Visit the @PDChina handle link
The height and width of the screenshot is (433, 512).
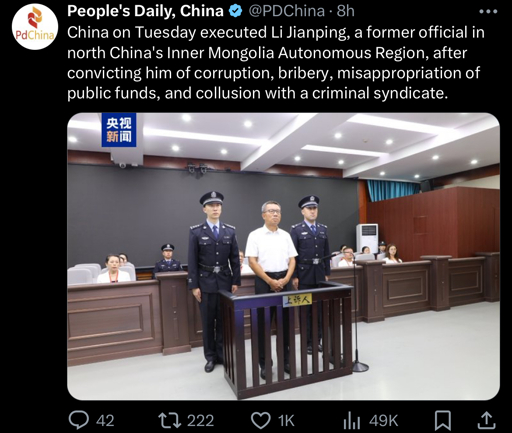pyautogui.click(x=287, y=11)
